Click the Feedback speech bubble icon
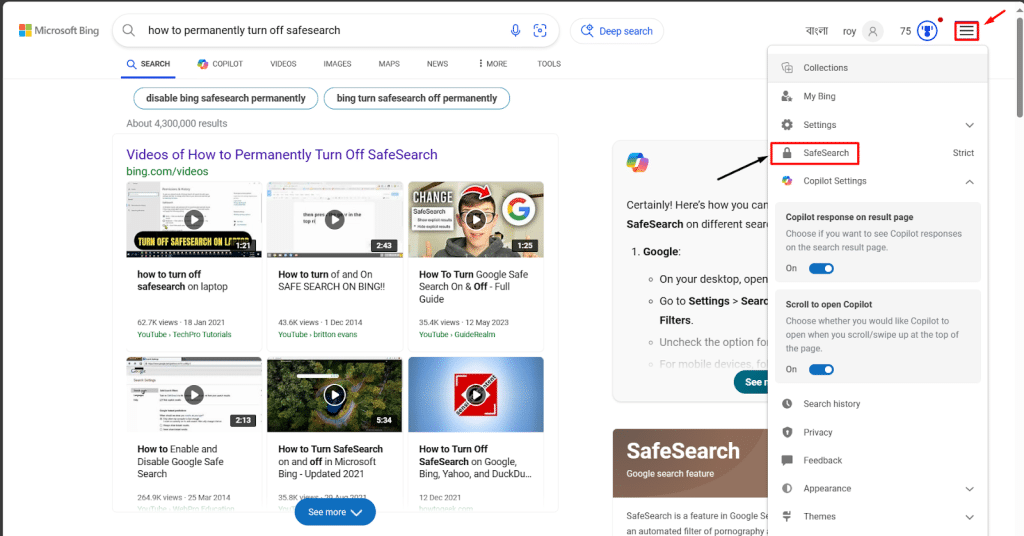This screenshot has width=1024, height=536. (x=787, y=460)
